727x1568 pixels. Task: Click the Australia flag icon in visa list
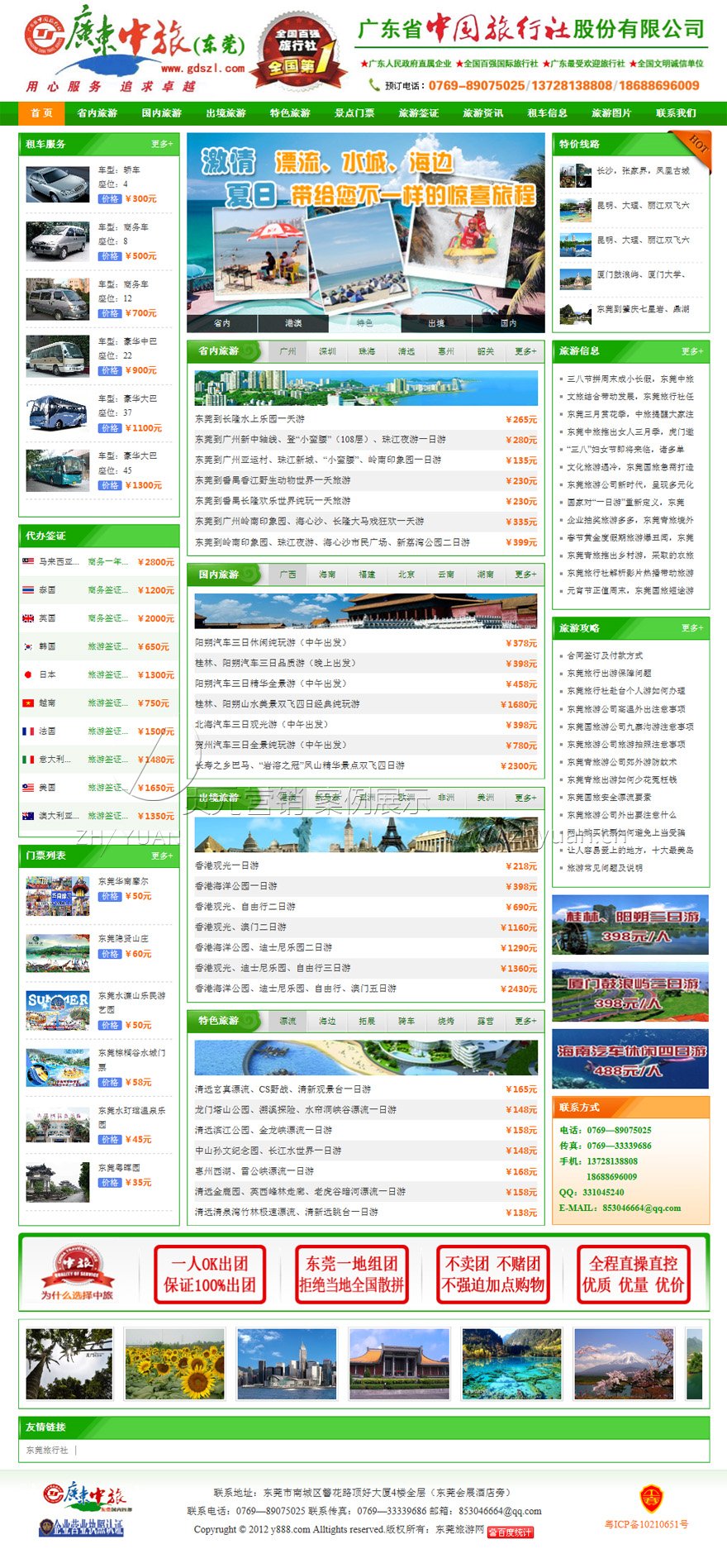[28, 815]
